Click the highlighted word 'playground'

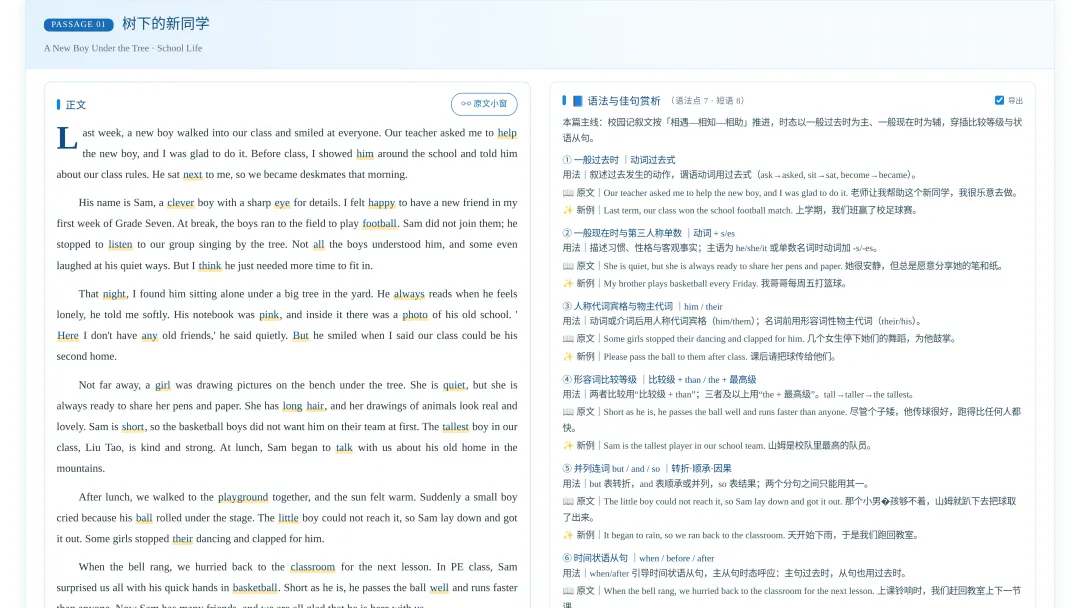click(x=243, y=497)
